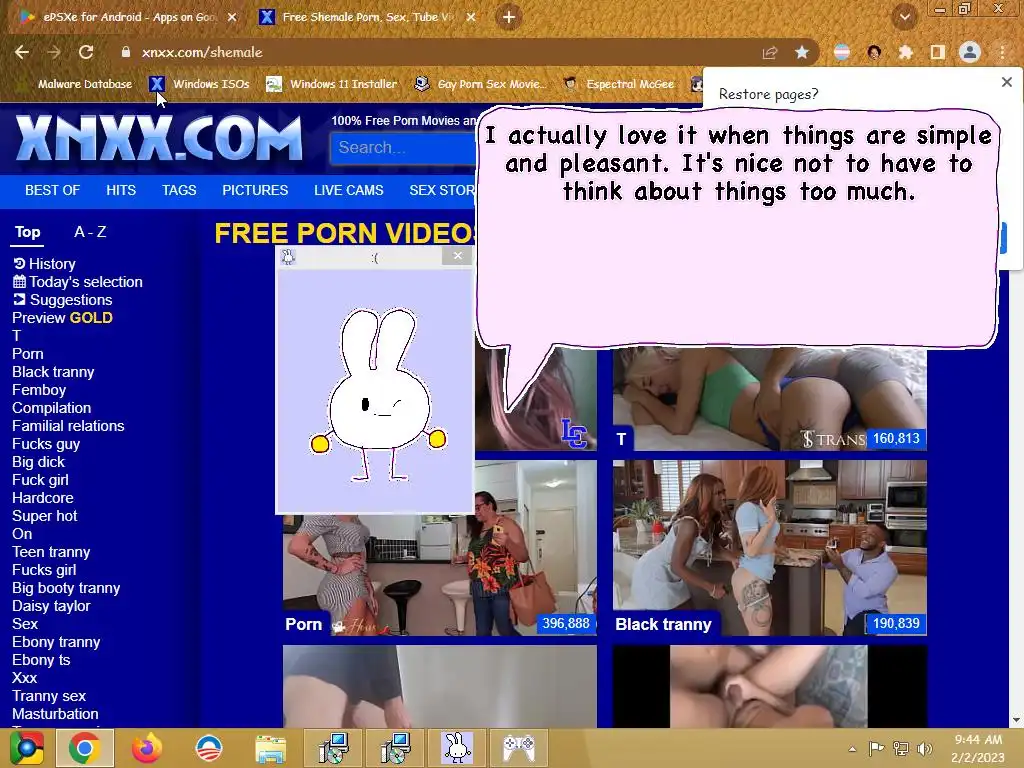Open Today's selection in the sidebar
The height and width of the screenshot is (768, 1024).
(x=78, y=282)
